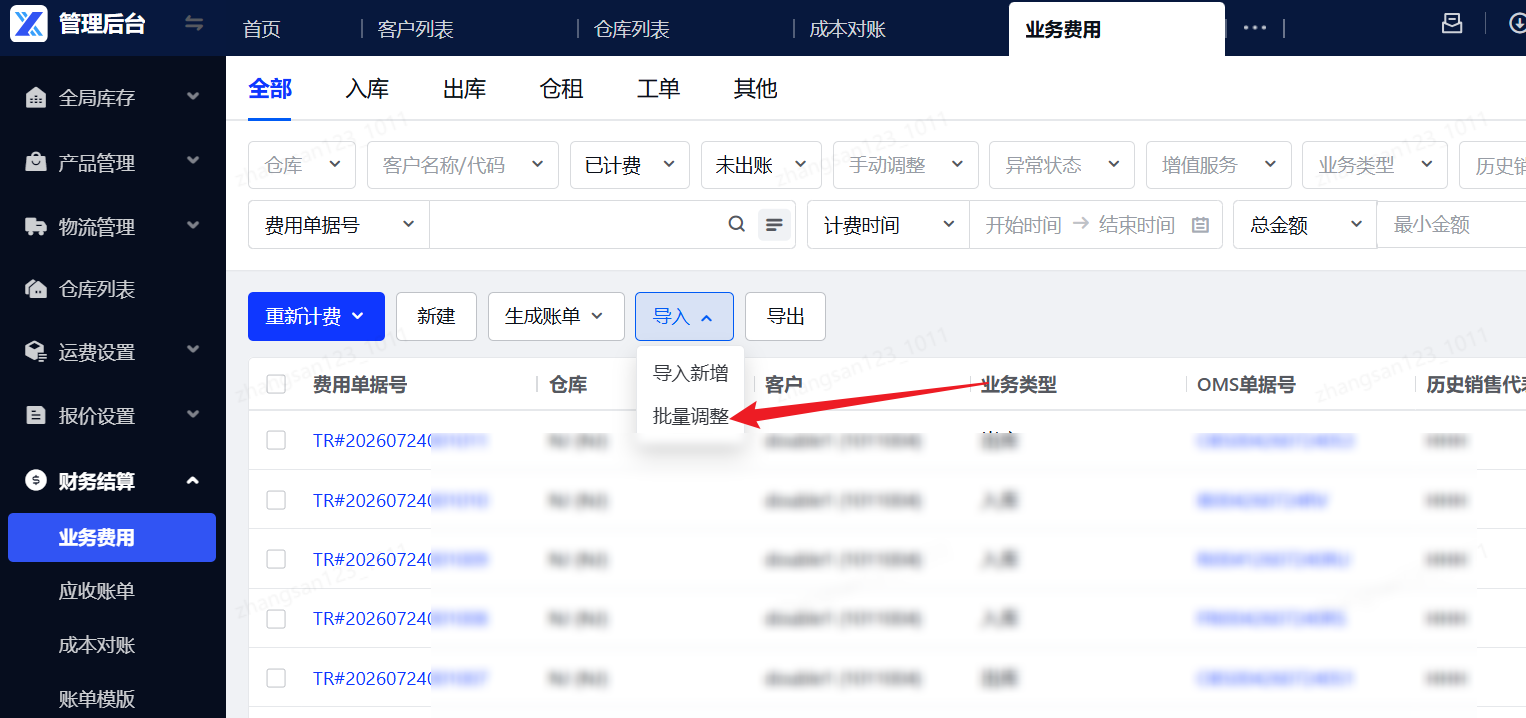Click the 新建 button

[436, 316]
